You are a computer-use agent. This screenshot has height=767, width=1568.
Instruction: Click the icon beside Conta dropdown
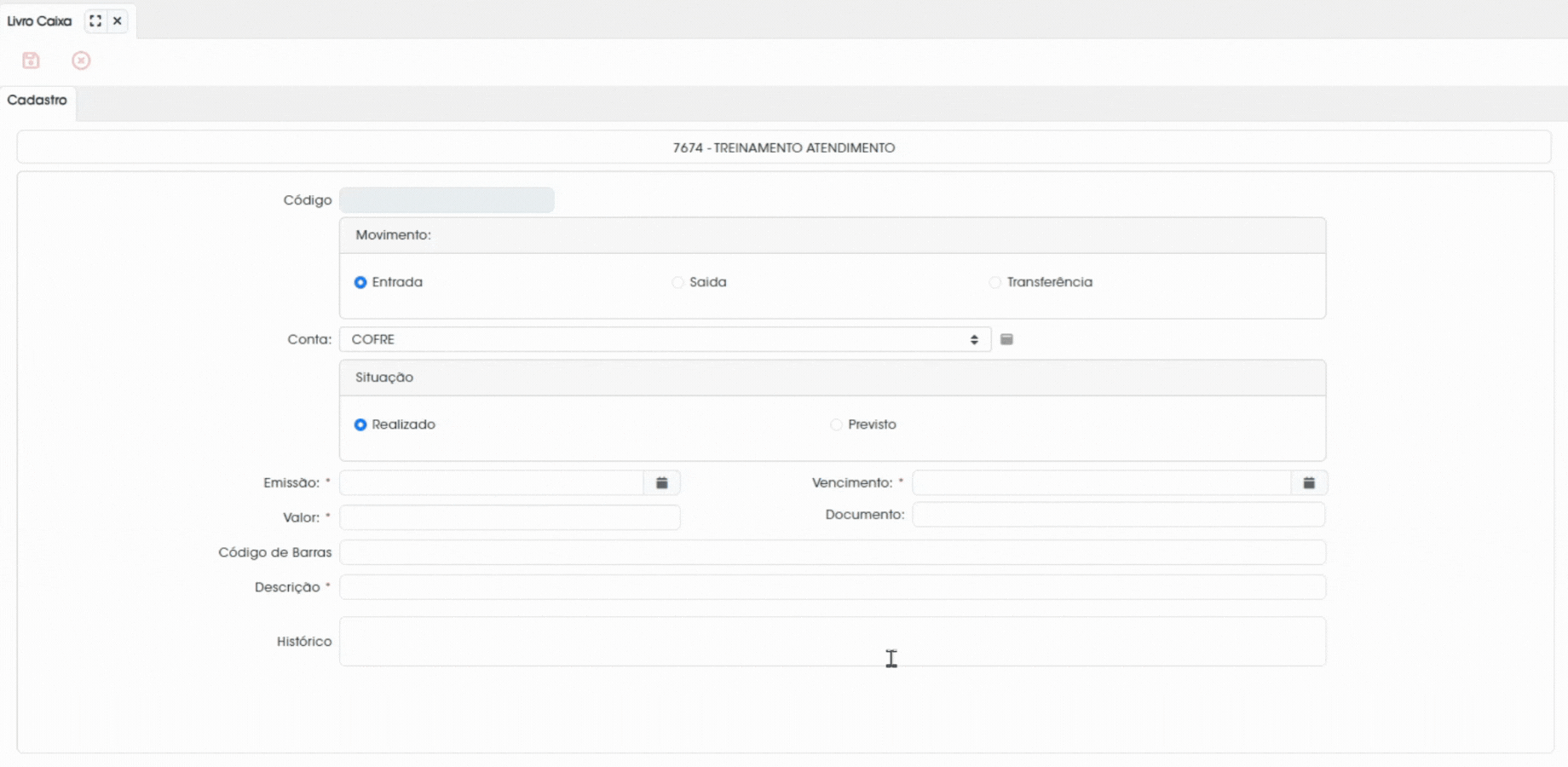[1006, 339]
